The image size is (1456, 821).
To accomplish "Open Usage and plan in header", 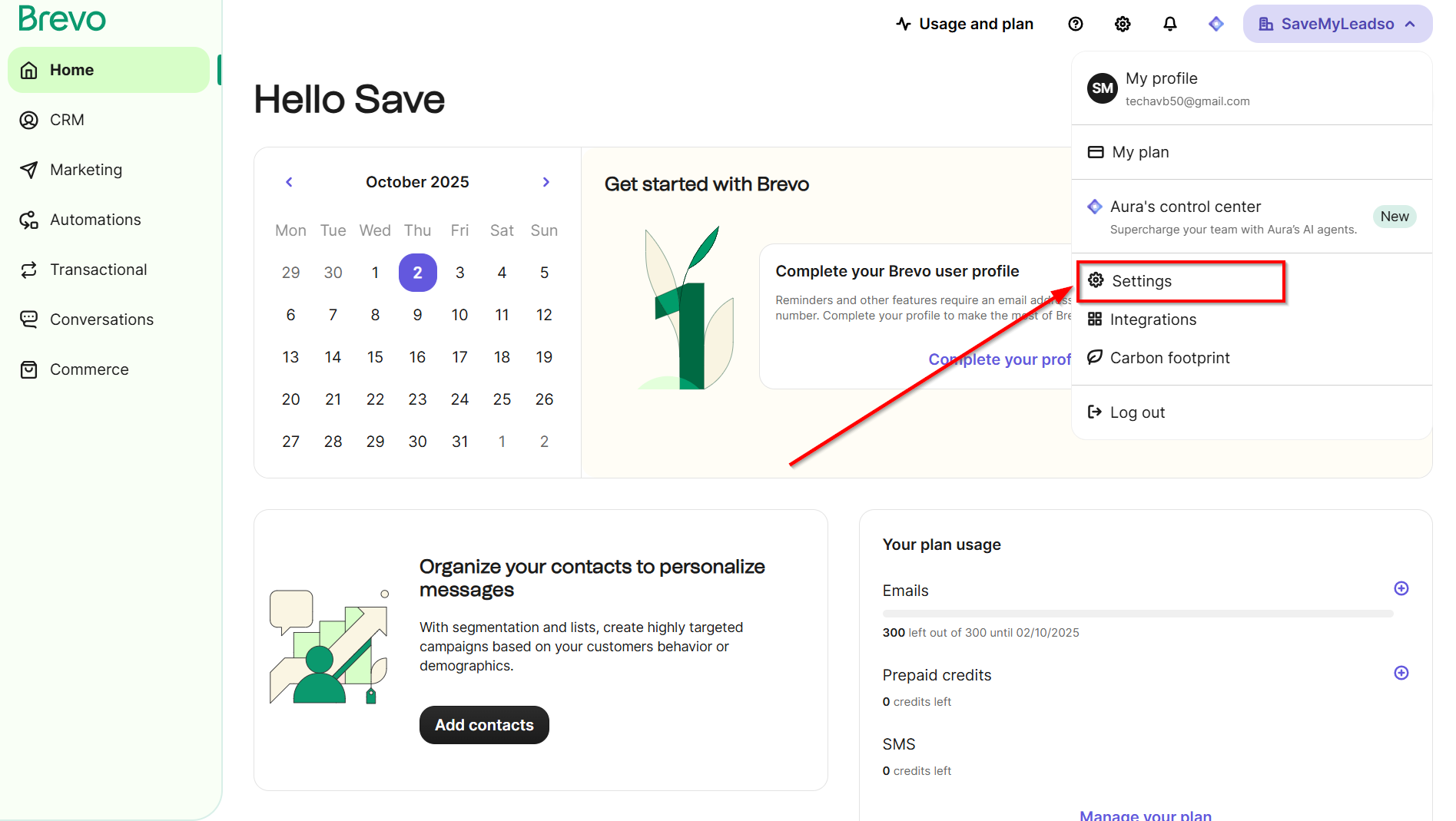I will tap(965, 24).
